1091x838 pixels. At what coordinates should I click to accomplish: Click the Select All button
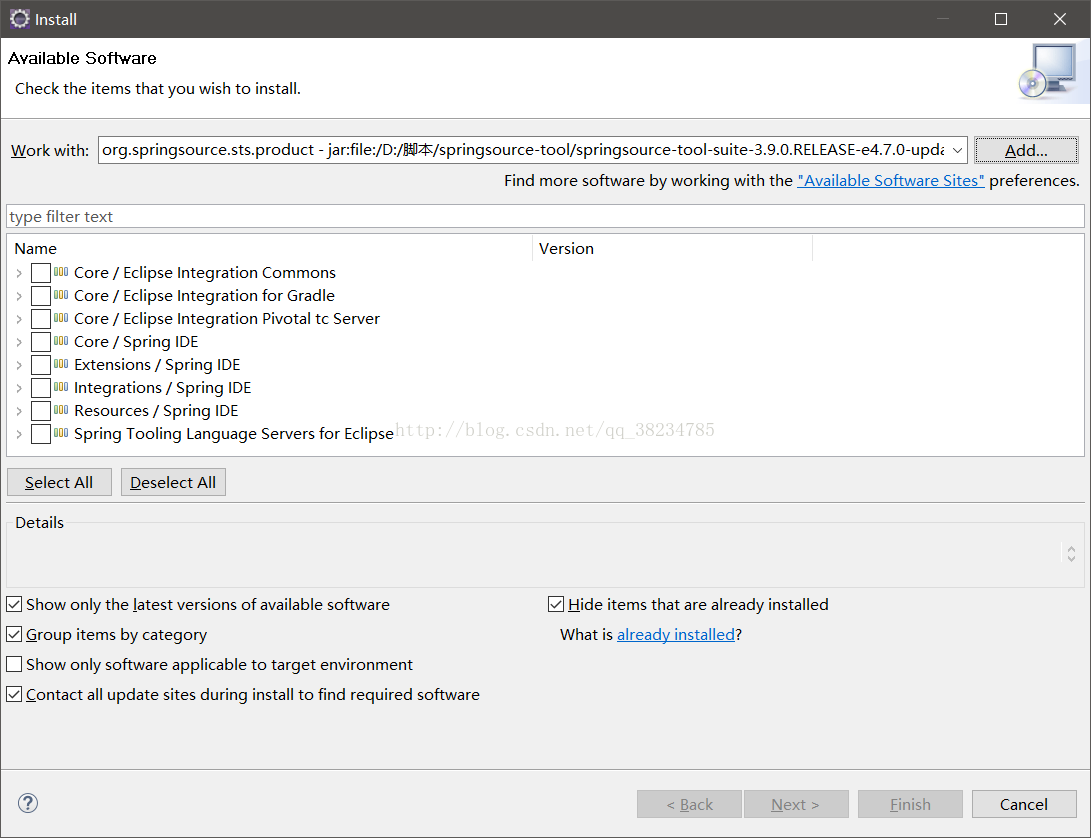pyautogui.click(x=59, y=482)
